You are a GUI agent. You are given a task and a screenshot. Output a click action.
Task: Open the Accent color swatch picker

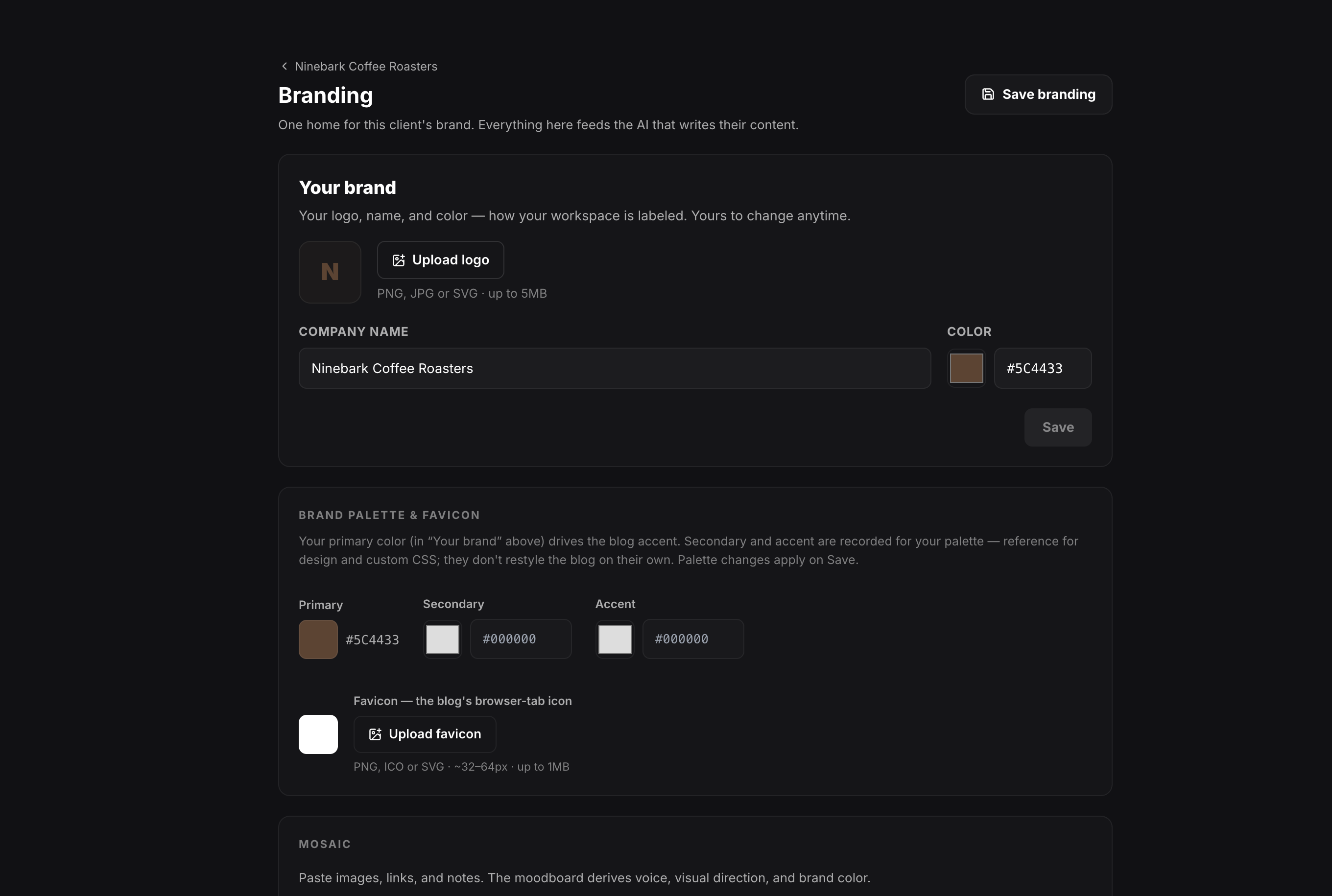tap(615, 639)
